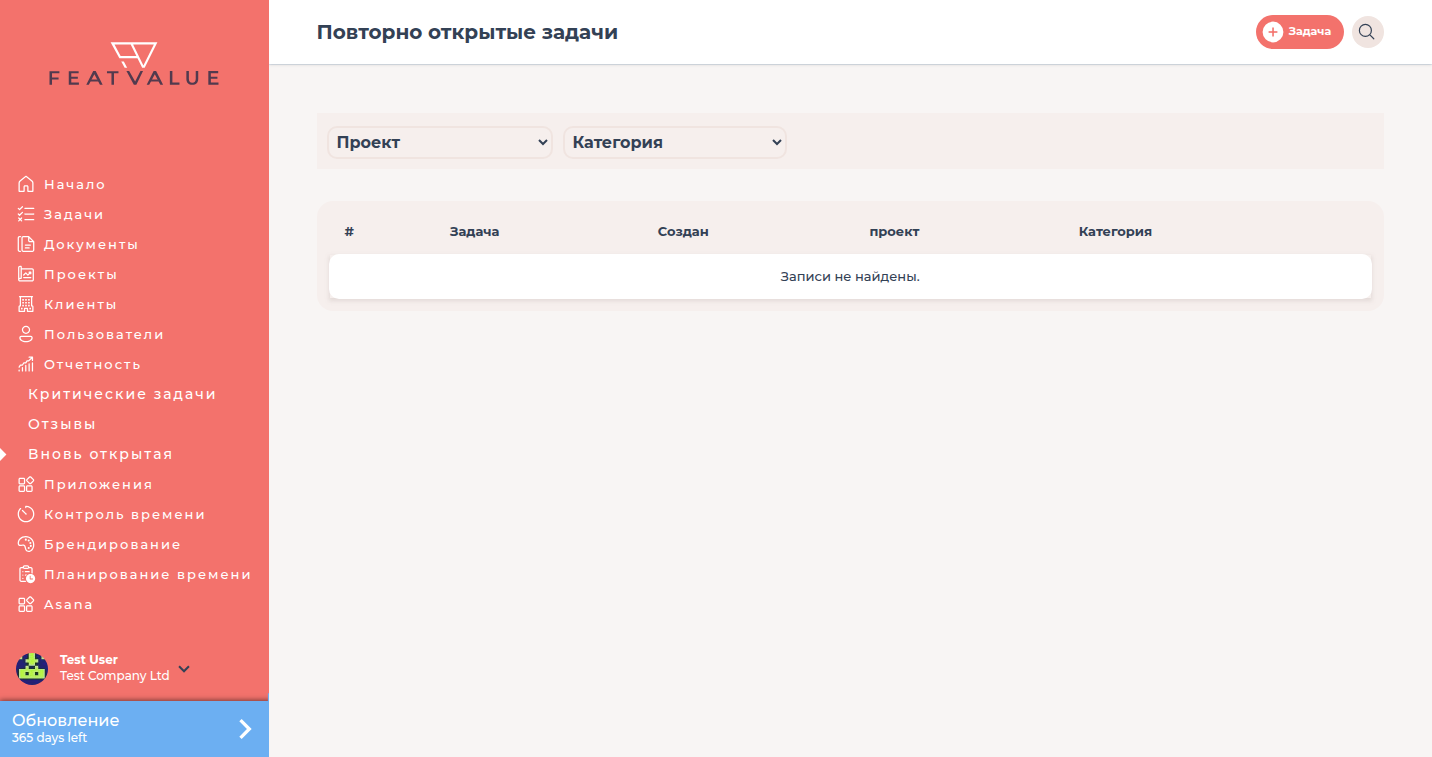
Task: Open the Категория filter dropdown
Action: coord(675,142)
